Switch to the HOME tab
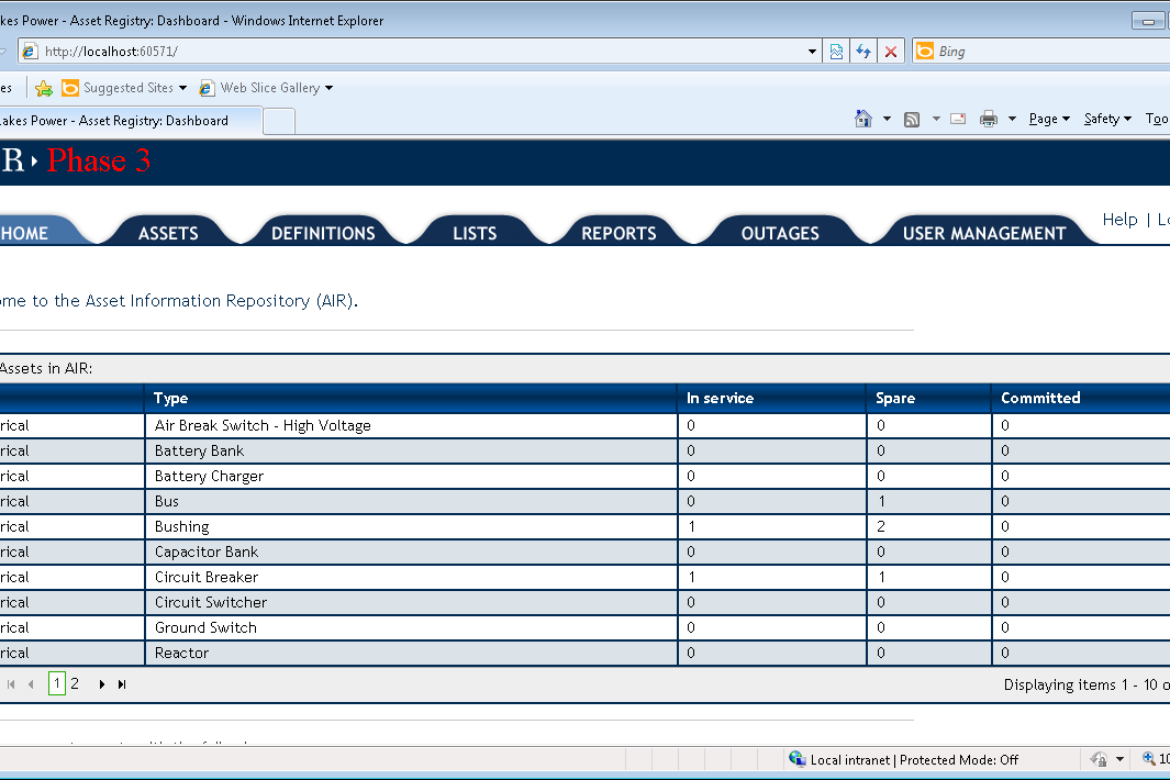The image size is (1170, 780). (25, 233)
